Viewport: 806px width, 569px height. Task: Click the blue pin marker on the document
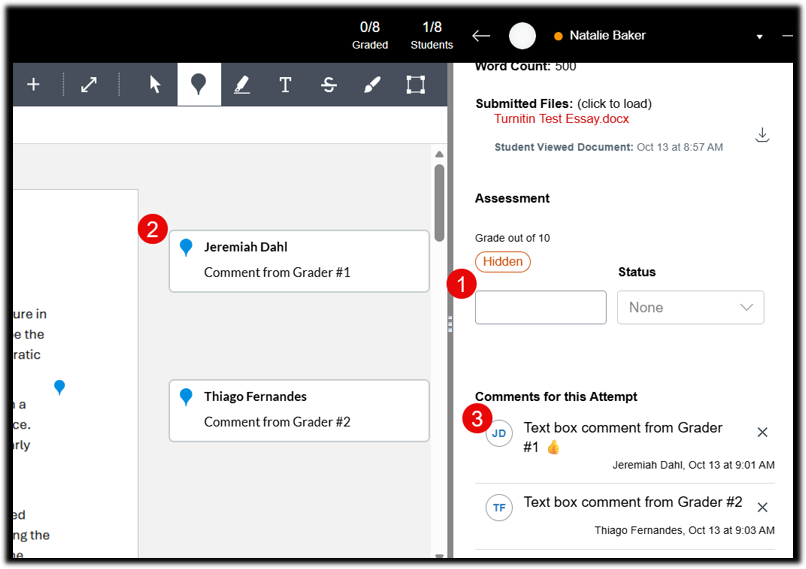click(x=60, y=387)
